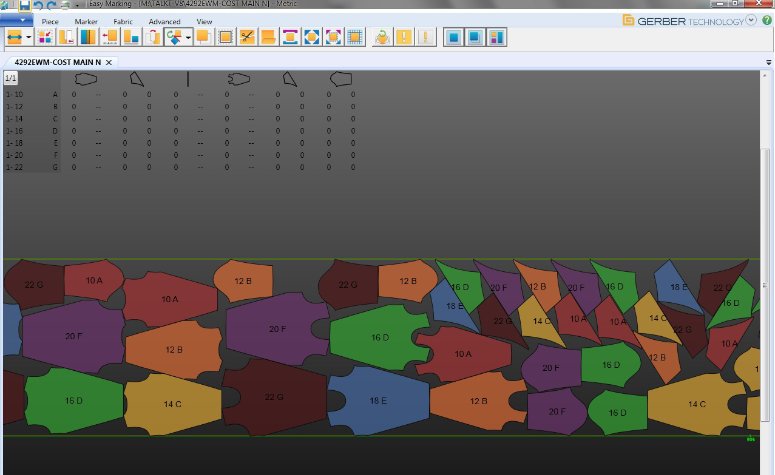Open the Marker menu
This screenshot has width=775, height=475.
pyautogui.click(x=86, y=22)
